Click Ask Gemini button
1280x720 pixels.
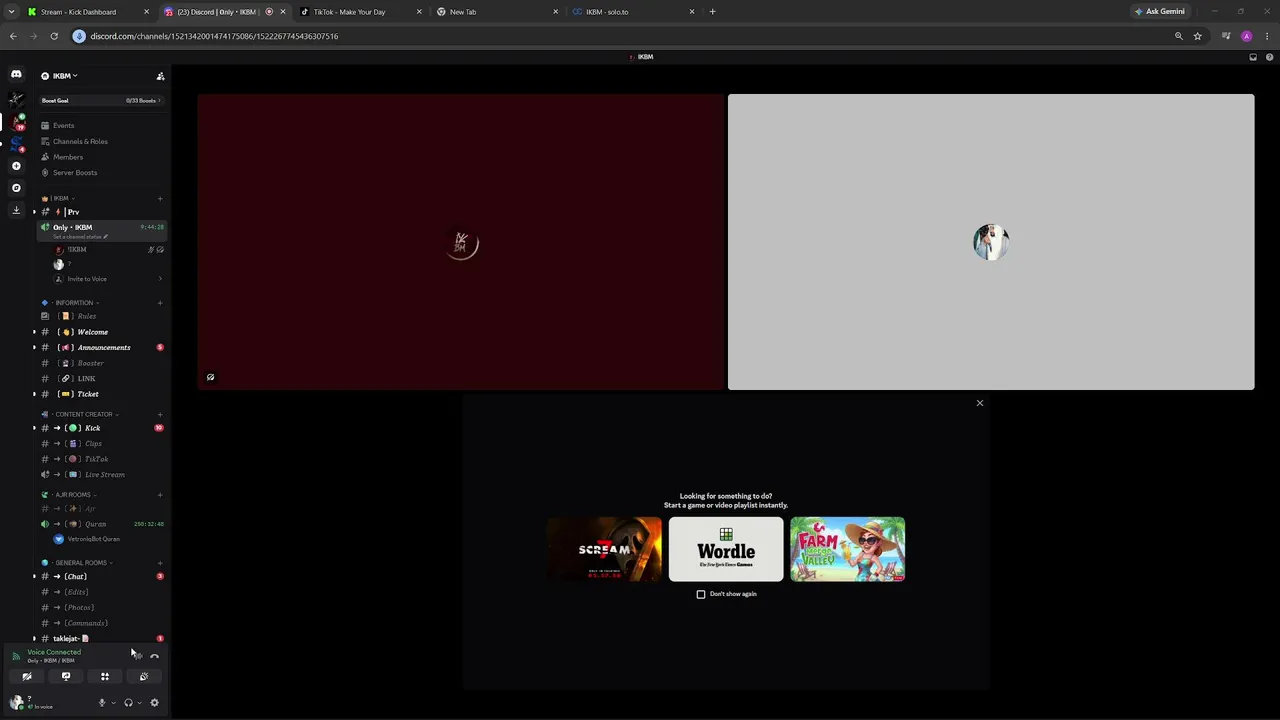pos(1160,12)
